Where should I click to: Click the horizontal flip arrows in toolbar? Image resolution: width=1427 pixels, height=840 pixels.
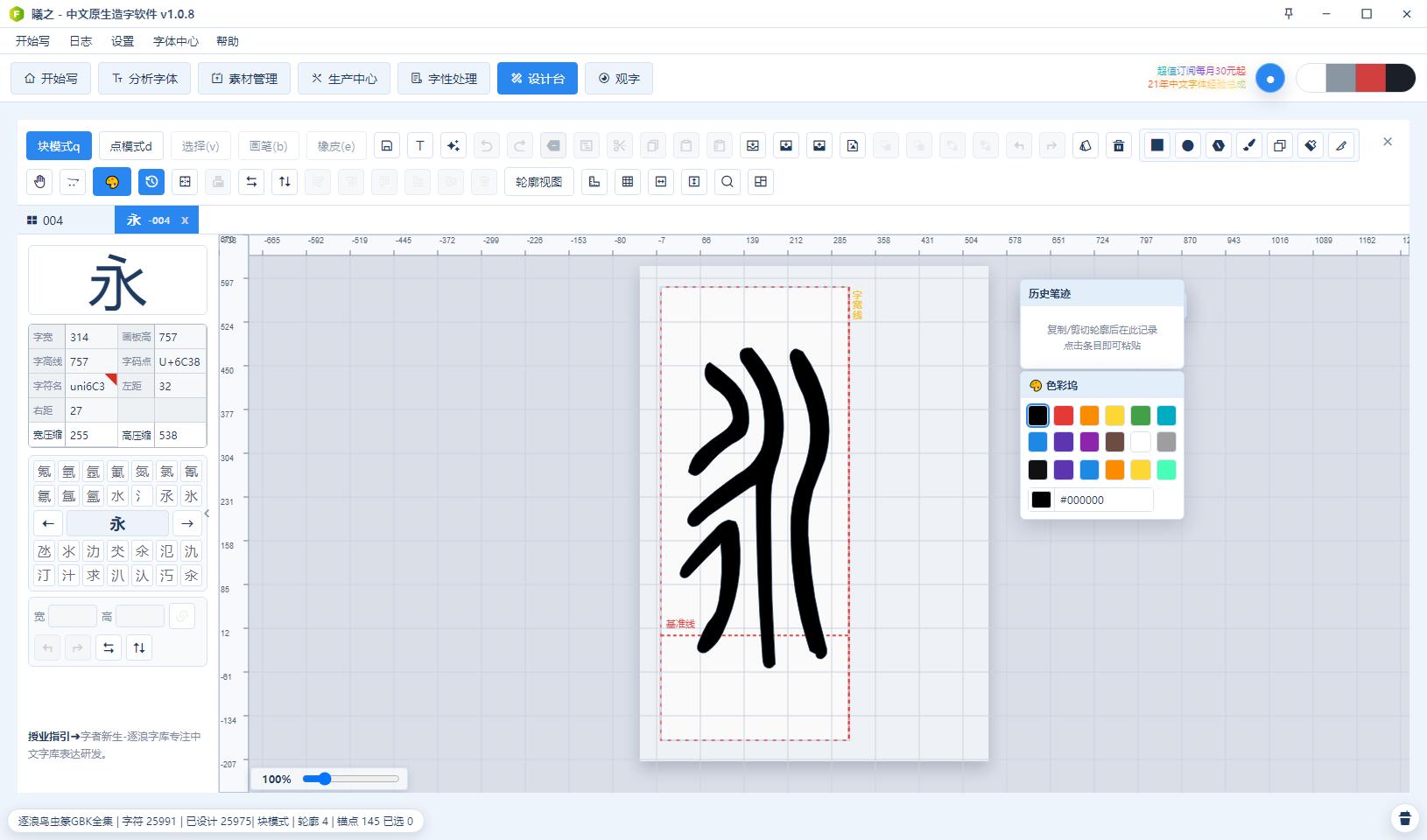point(251,182)
